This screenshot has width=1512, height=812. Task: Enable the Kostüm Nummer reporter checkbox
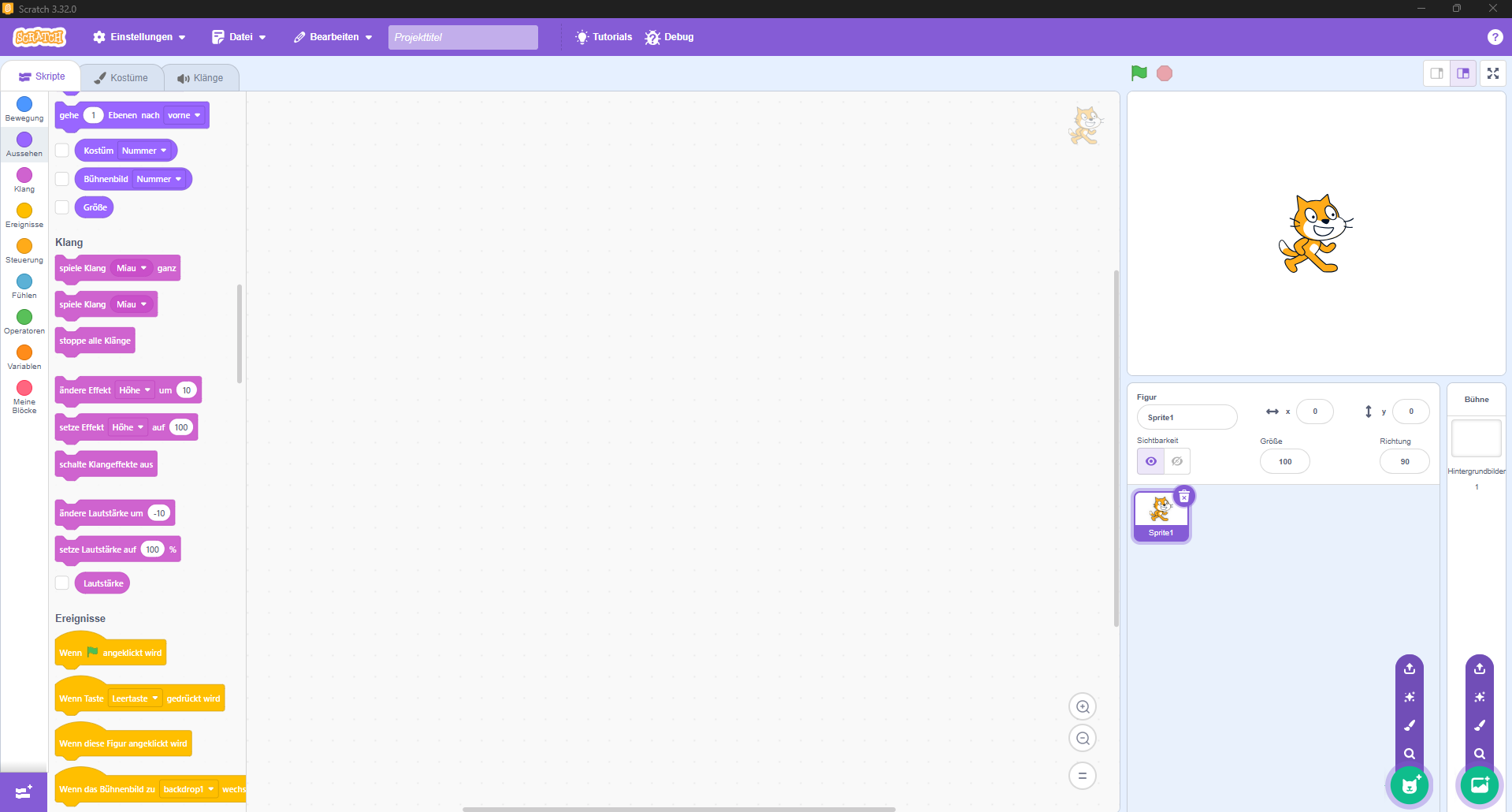coord(62,151)
